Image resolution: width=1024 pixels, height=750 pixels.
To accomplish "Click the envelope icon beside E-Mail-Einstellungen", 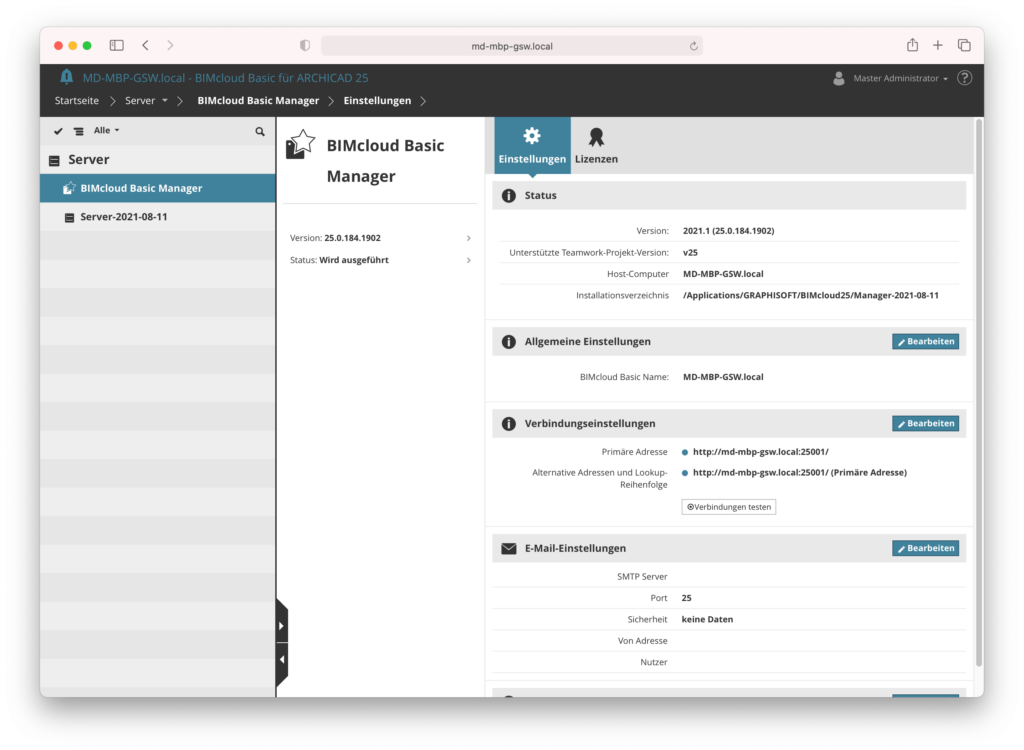I will click(510, 548).
